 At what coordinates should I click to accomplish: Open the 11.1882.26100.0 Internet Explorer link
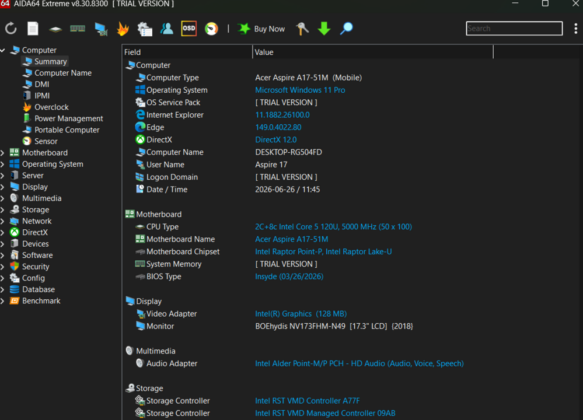[x=282, y=115]
